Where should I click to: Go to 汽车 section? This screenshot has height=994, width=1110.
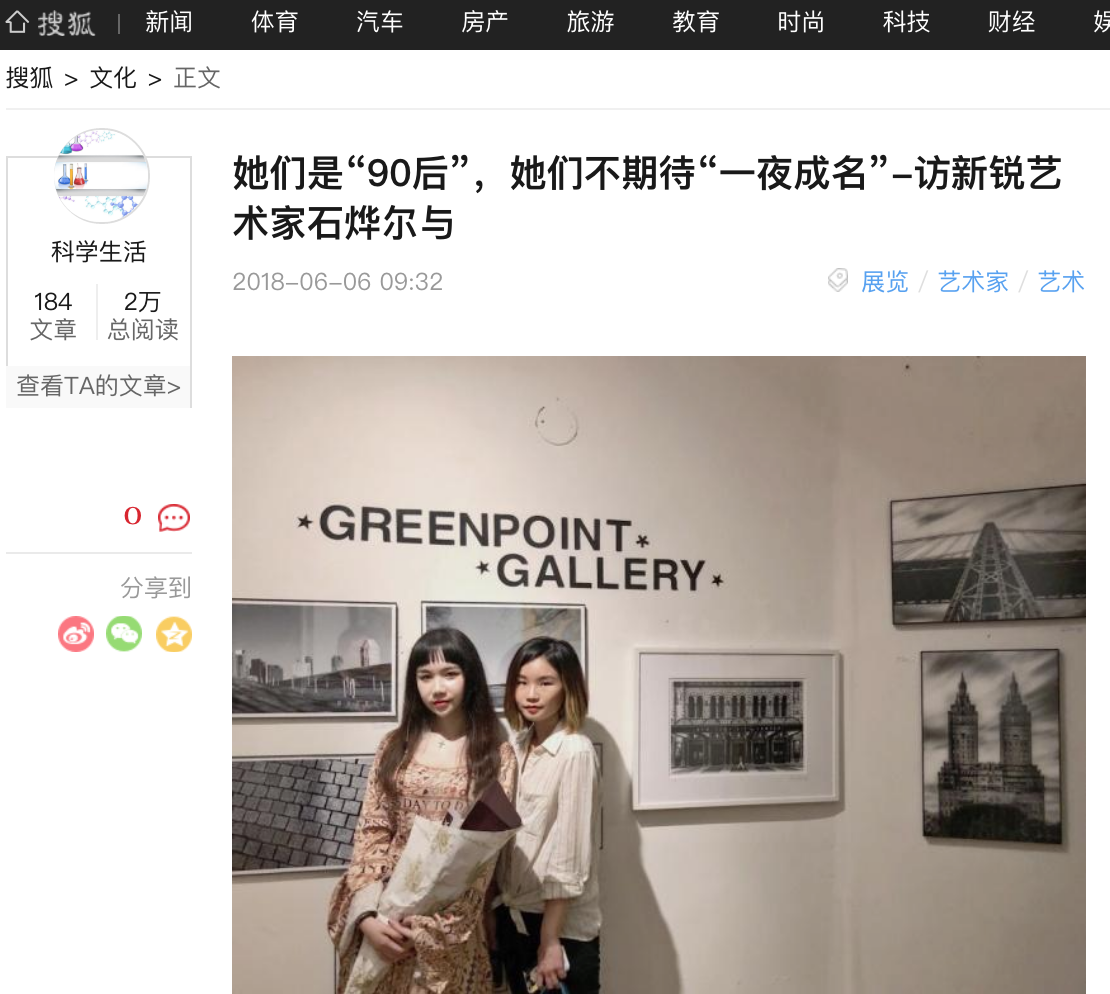pos(379,23)
